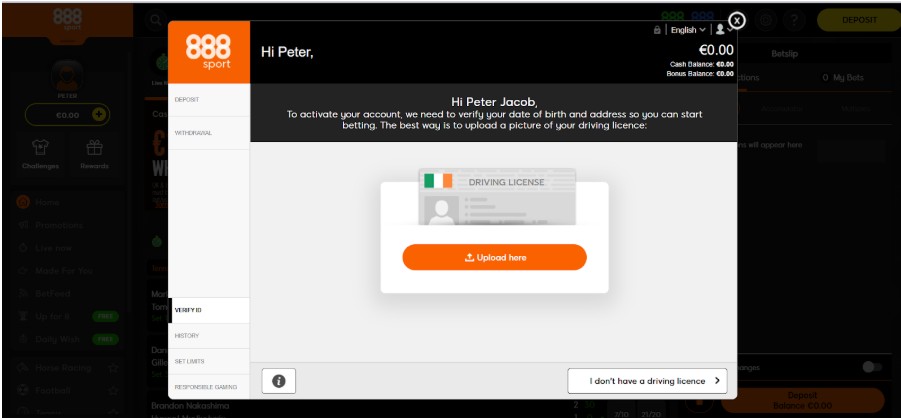Click the lock icon near English
The height and width of the screenshot is (418, 901).
tap(657, 30)
